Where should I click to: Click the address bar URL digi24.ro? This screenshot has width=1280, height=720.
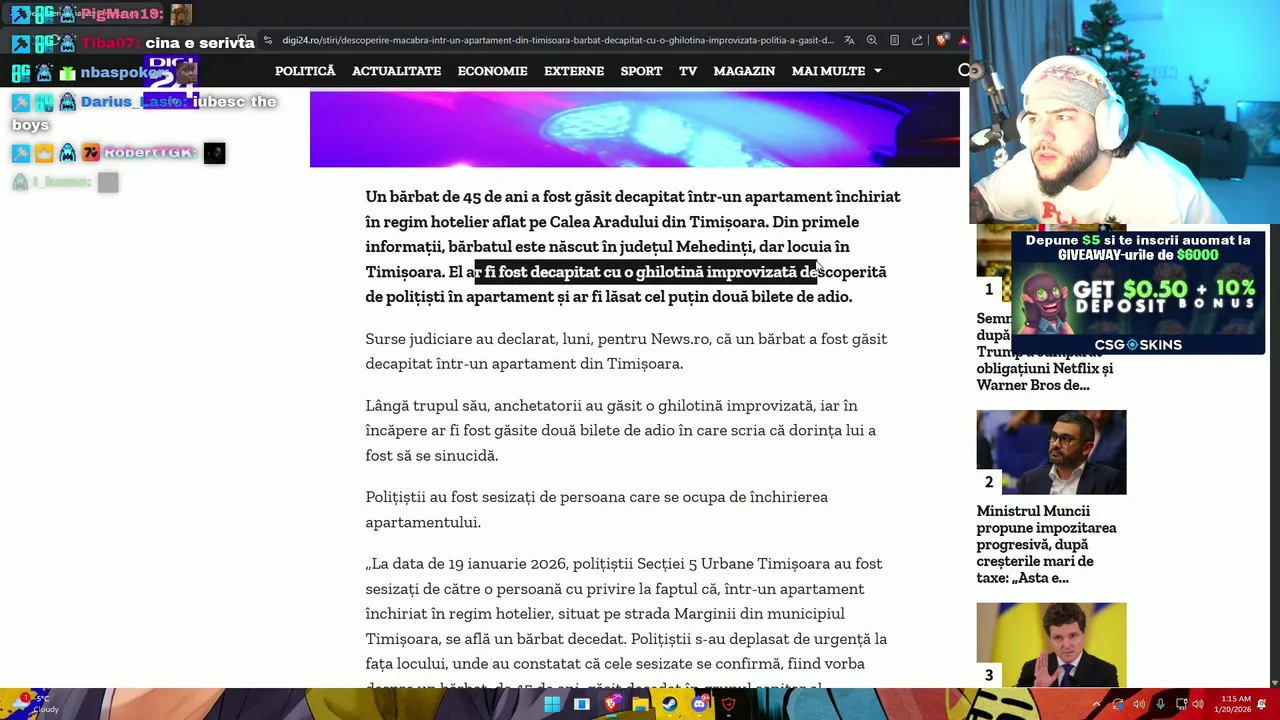[x=557, y=41]
